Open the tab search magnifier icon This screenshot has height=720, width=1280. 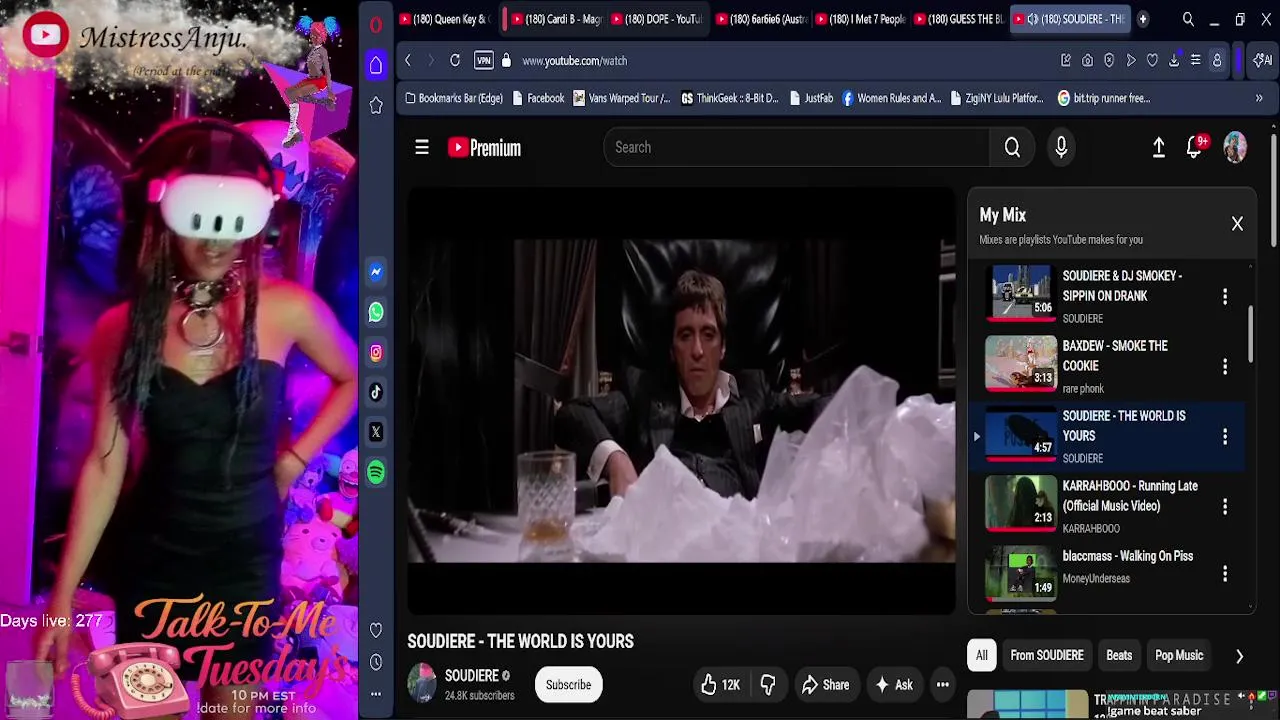click(x=1188, y=19)
